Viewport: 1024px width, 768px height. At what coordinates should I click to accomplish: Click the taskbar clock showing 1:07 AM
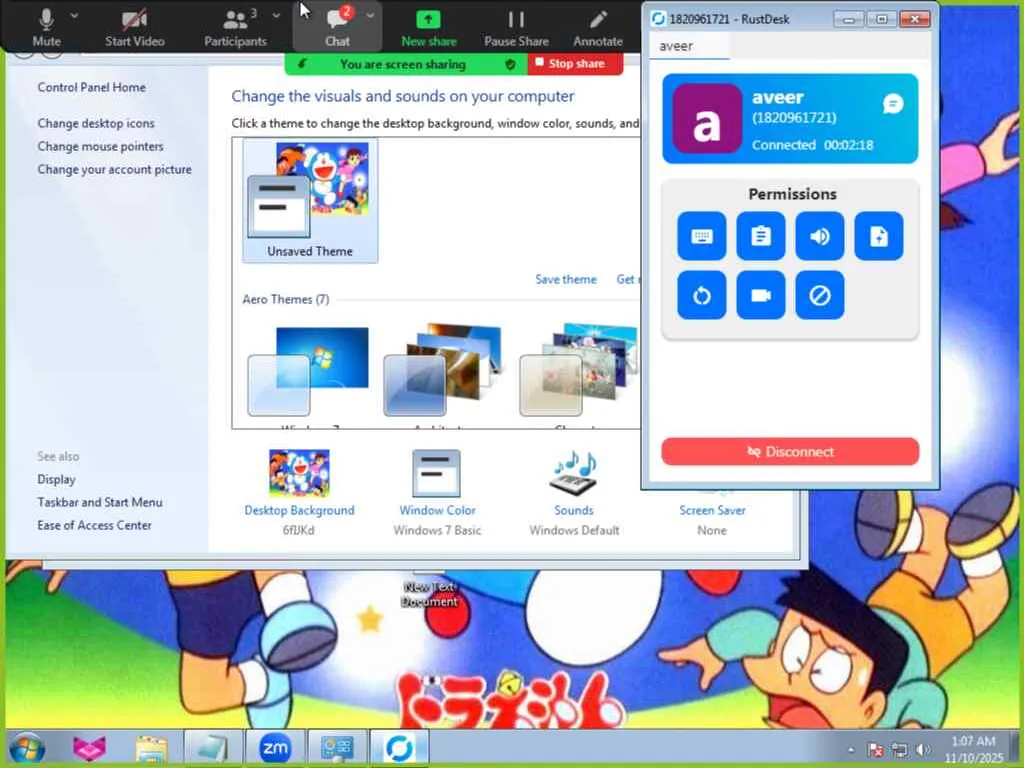[973, 749]
